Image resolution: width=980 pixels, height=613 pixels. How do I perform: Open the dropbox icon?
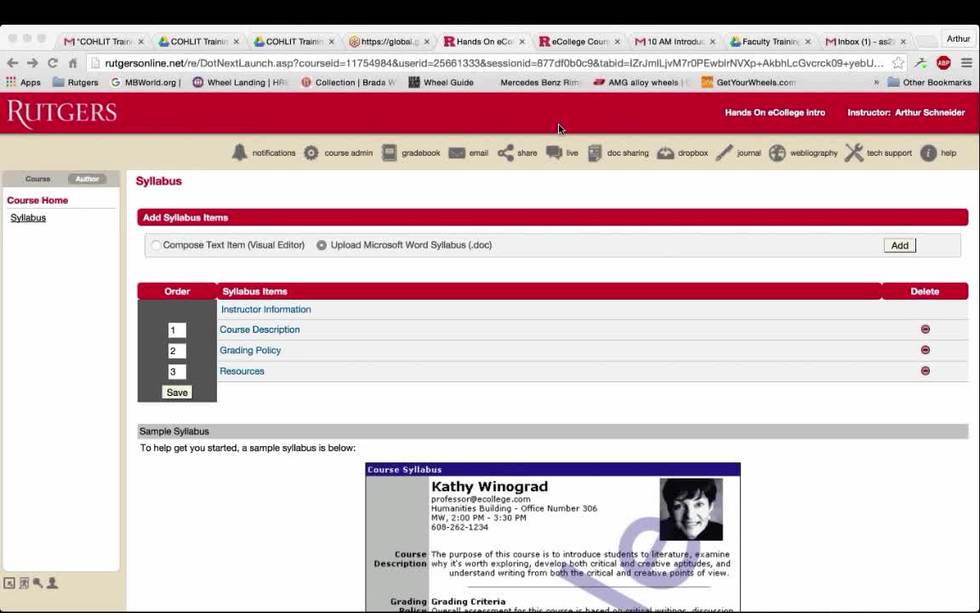(666, 153)
